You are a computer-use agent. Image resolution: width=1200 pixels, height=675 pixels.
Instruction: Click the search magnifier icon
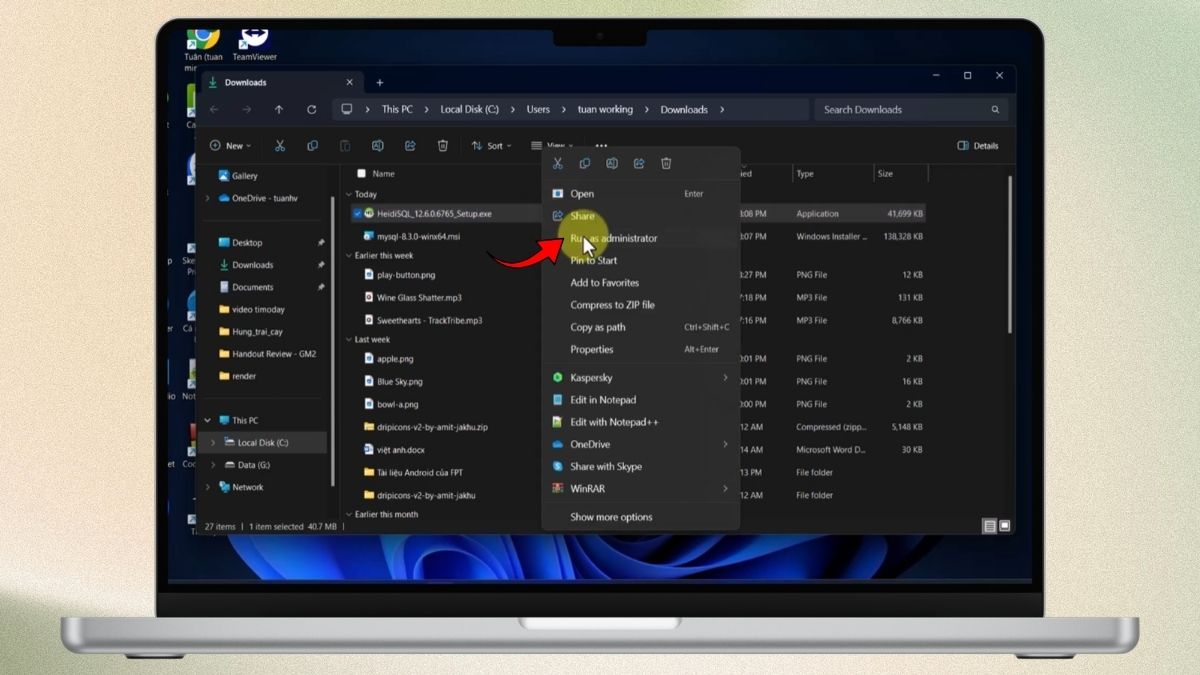click(995, 110)
